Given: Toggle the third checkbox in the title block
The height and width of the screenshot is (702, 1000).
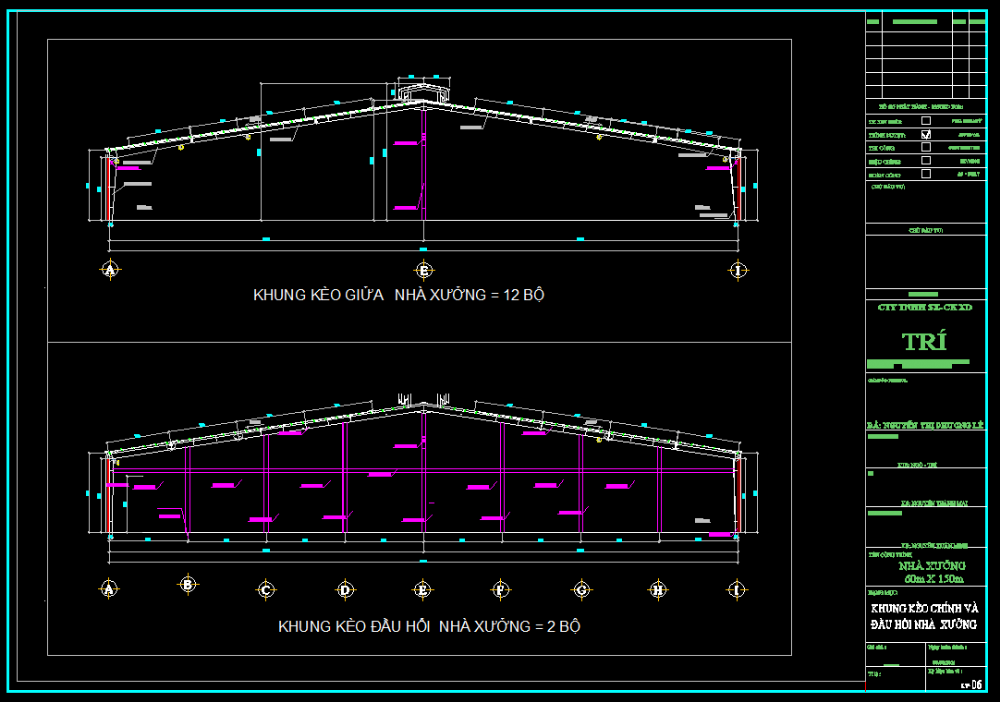Looking at the screenshot, I should [926, 147].
